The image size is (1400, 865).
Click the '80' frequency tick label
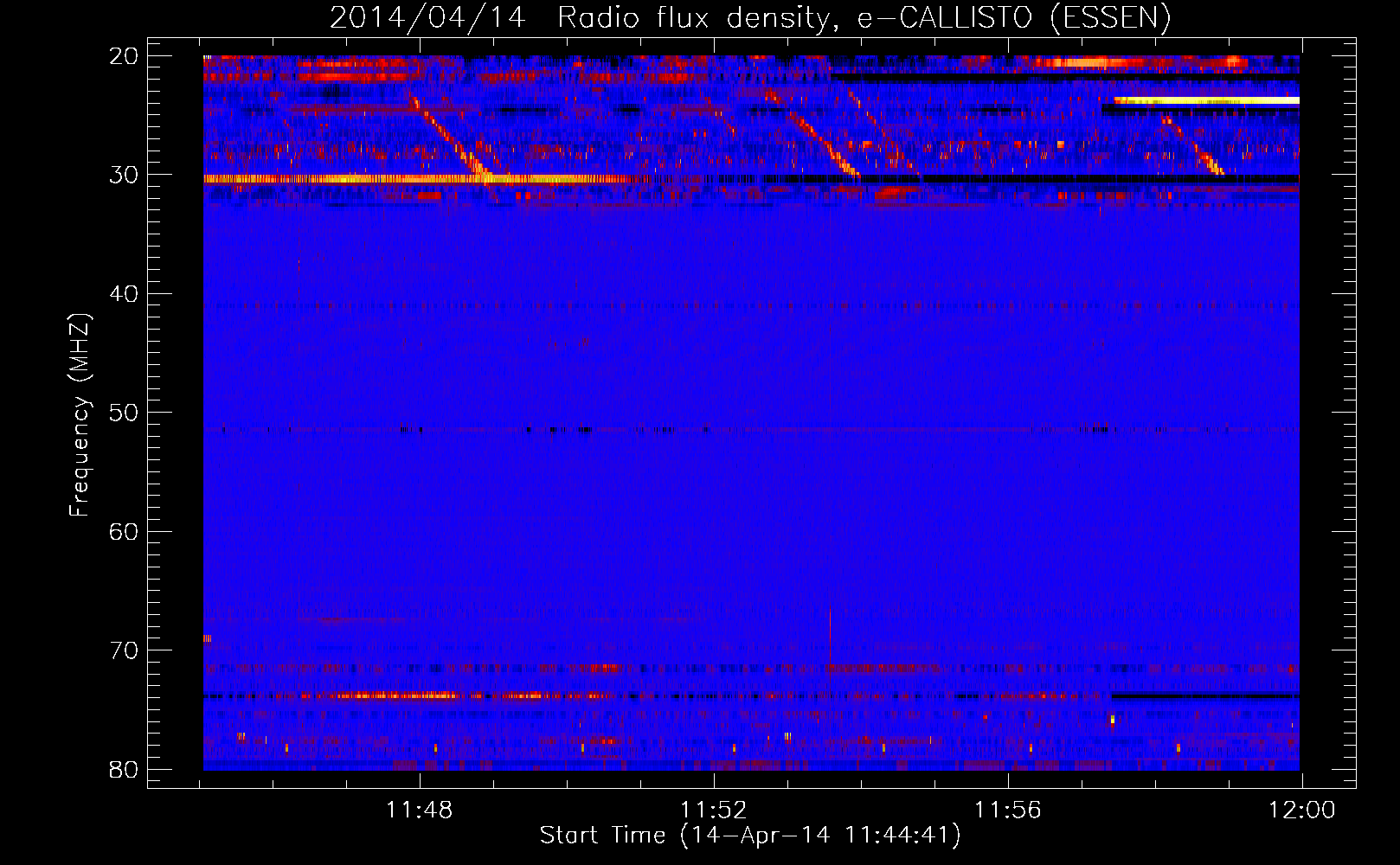coord(124,769)
